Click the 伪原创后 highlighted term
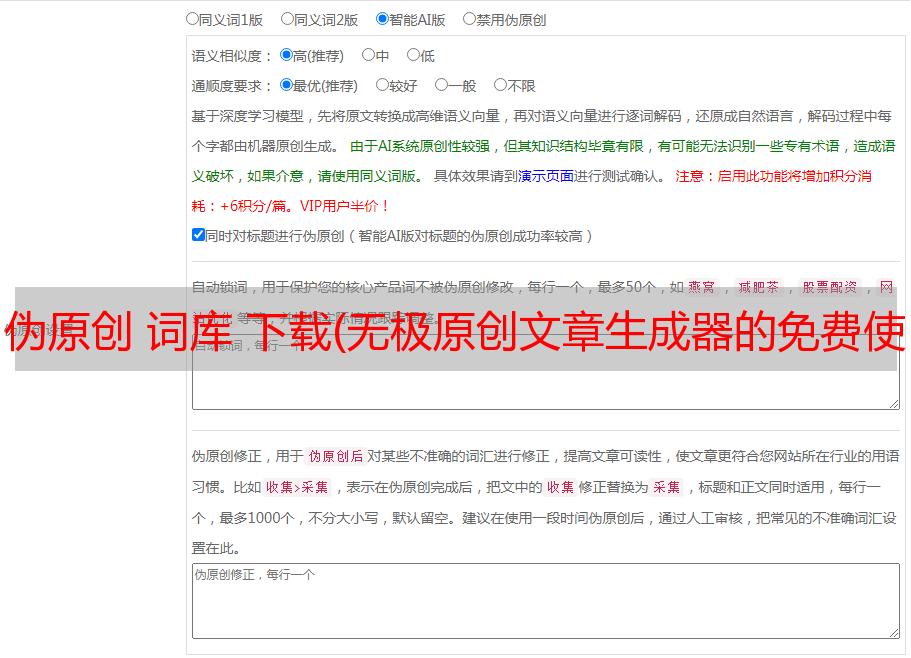The width and height of the screenshot is (911, 658). pyautogui.click(x=336, y=456)
